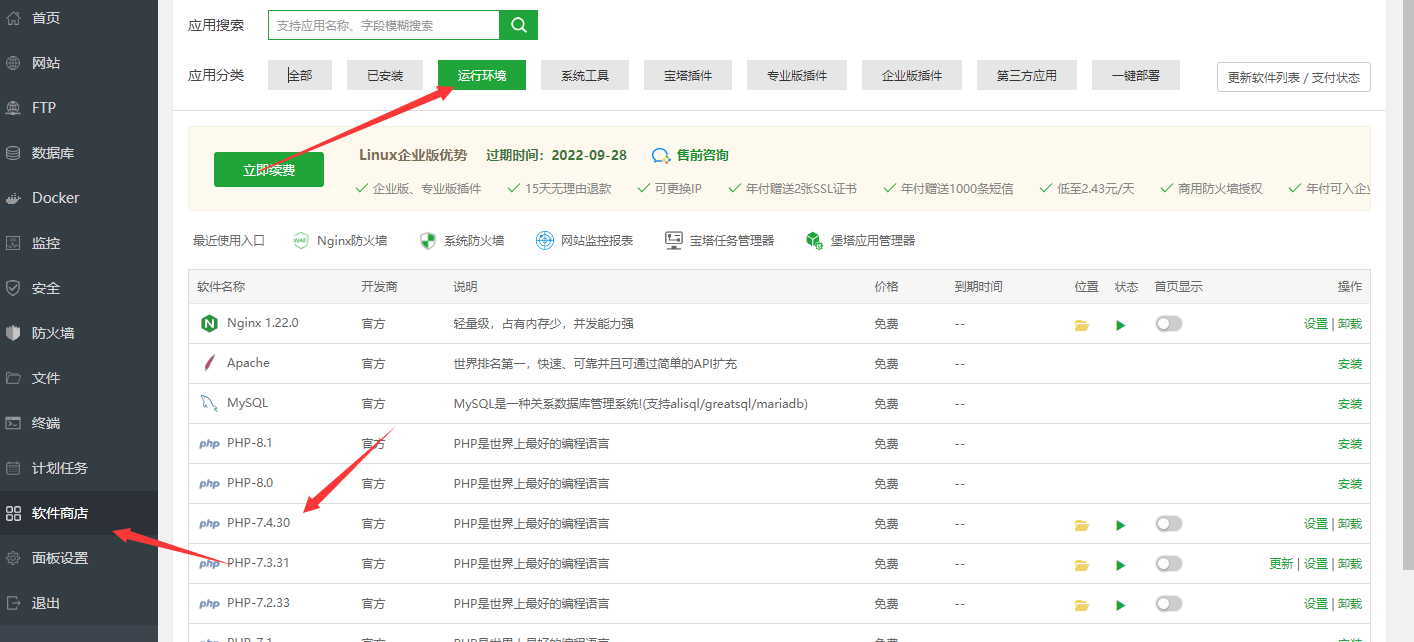The height and width of the screenshot is (642, 1414).
Task: Open 网站监控报表 recent shortcut
Action: coord(584,240)
